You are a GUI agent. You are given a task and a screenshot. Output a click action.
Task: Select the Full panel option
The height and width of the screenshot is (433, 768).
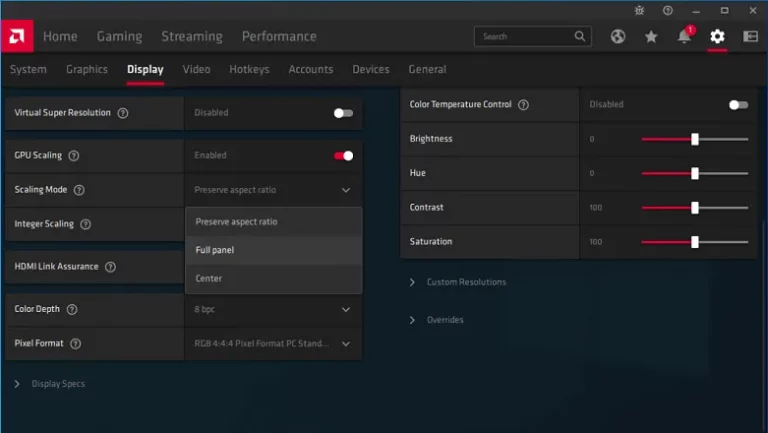[x=273, y=250]
